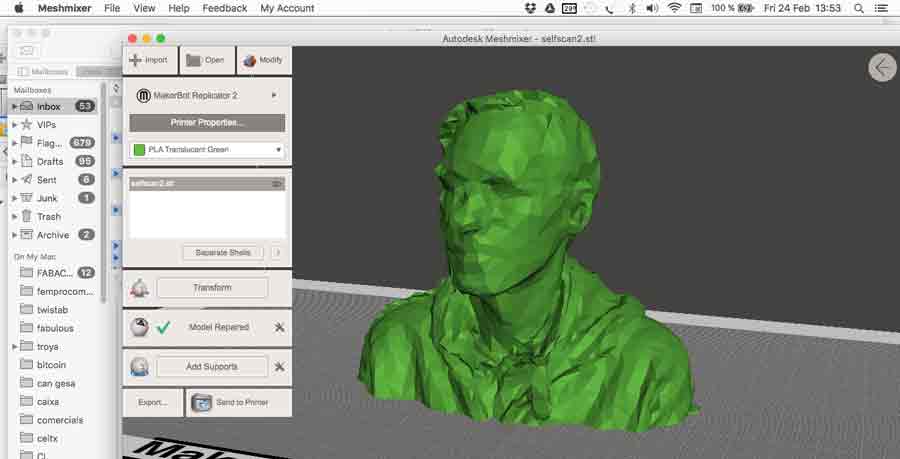This screenshot has width=900, height=459.
Task: Open Spotlight search in the menu bar
Action: (860, 8)
